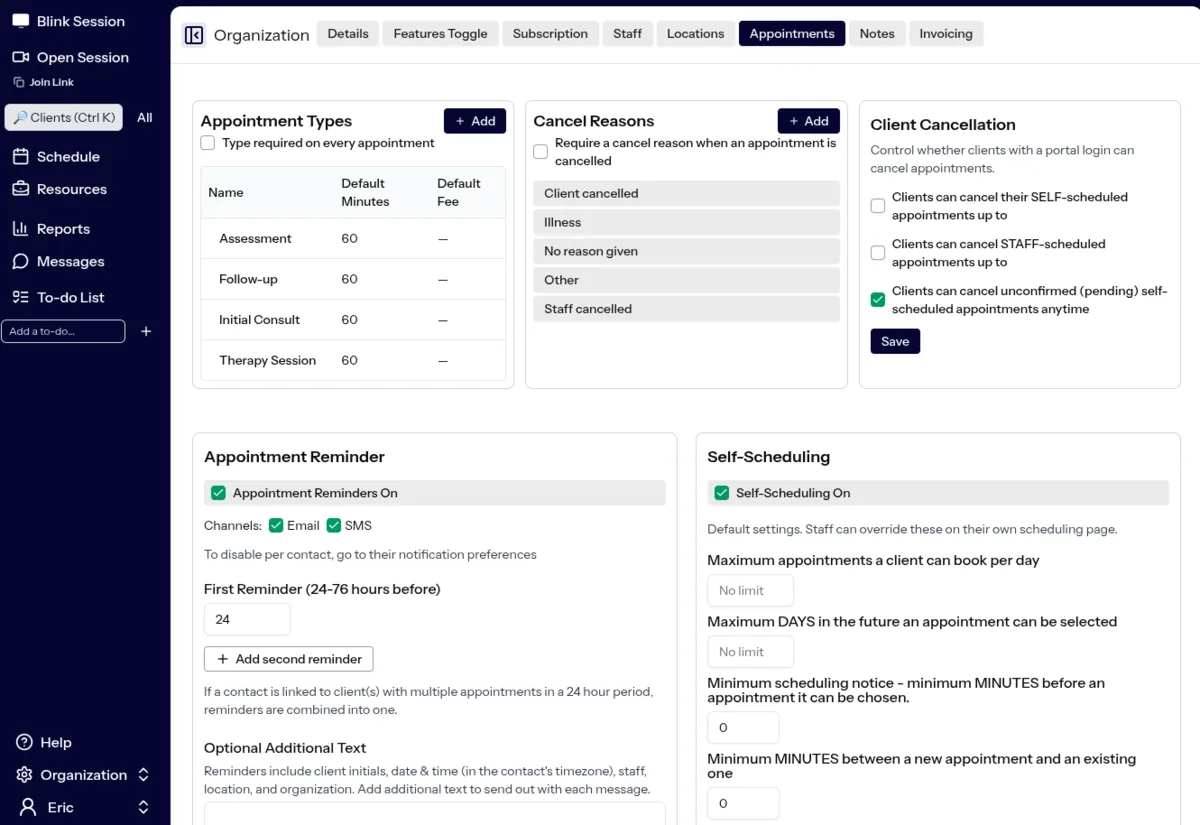This screenshot has height=825, width=1200.
Task: Uncheck the Email channel checkbox
Action: pos(276,525)
